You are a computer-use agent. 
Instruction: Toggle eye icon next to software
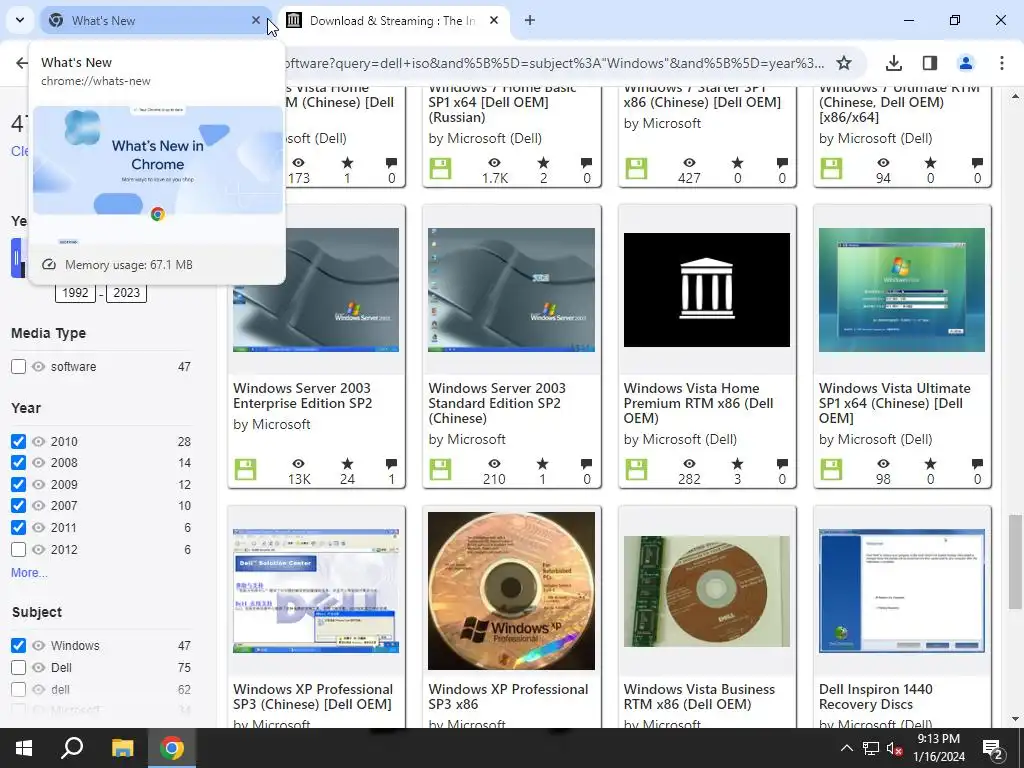coord(39,366)
